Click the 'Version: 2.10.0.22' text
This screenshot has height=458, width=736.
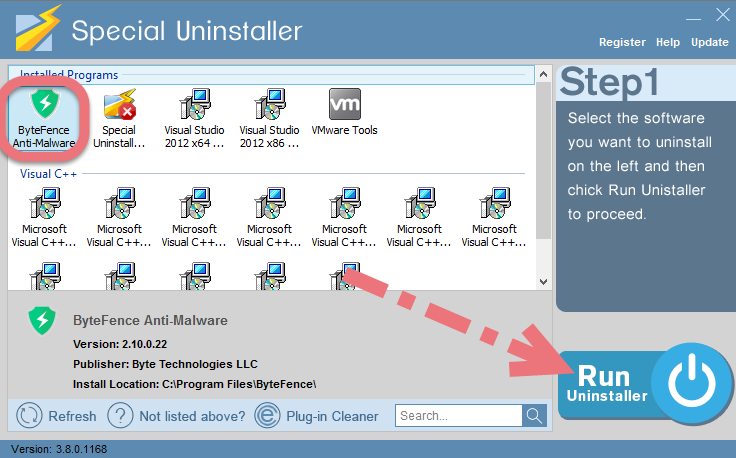click(120, 344)
